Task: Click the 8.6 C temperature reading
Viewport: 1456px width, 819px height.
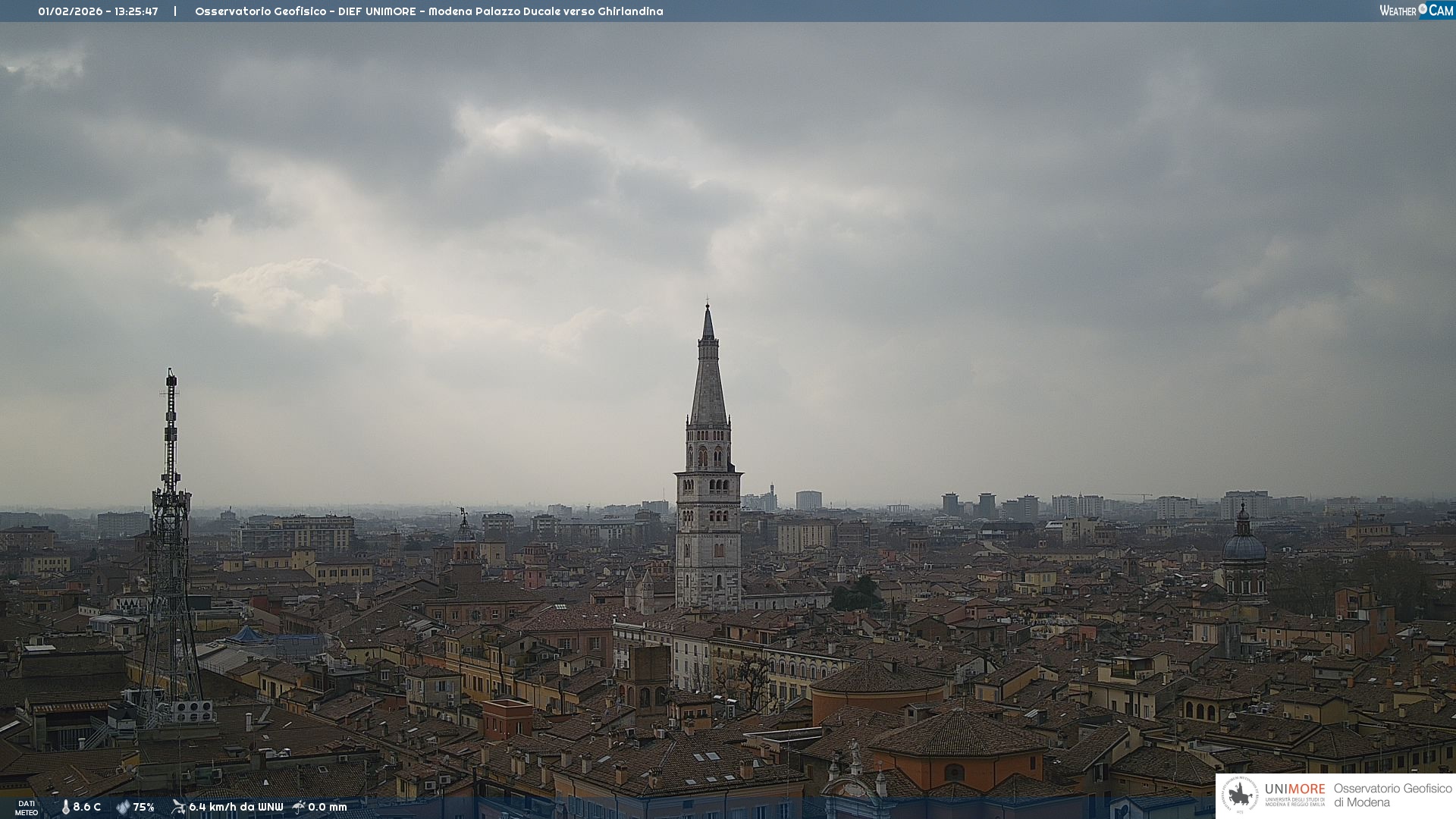Action: pyautogui.click(x=87, y=807)
